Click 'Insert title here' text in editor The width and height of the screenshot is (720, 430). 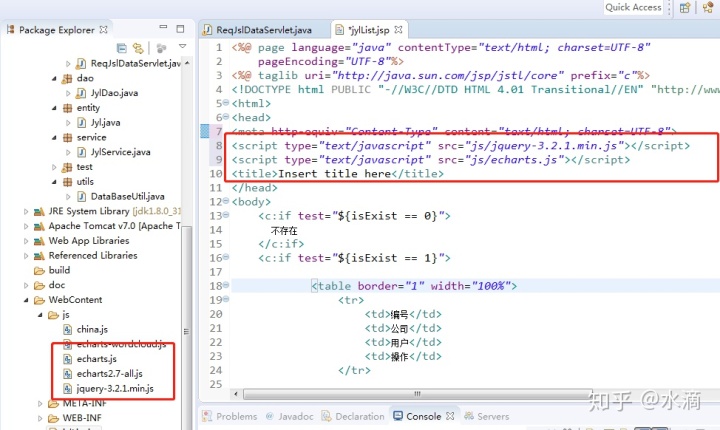[334, 174]
